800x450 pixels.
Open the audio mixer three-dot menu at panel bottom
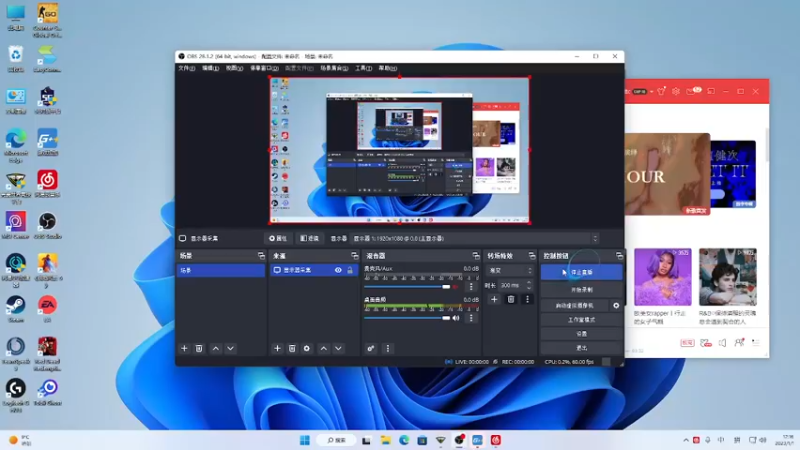point(388,348)
